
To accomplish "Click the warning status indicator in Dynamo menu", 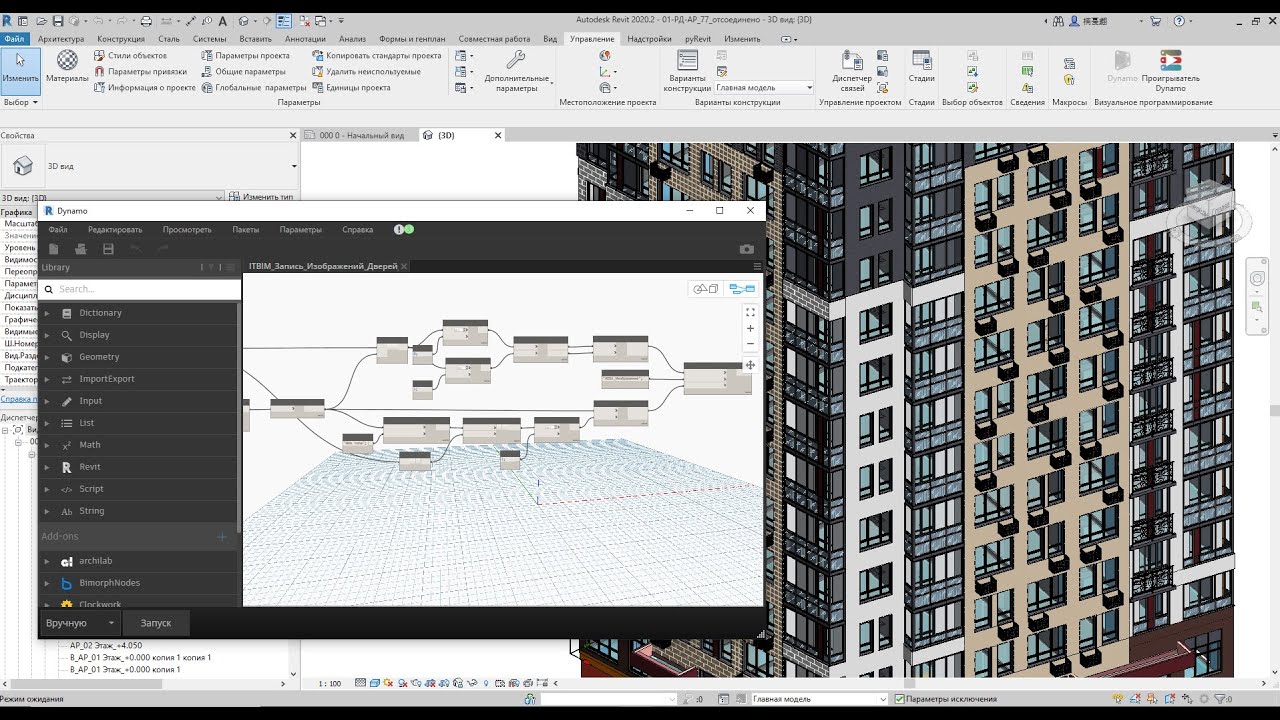I will click(403, 229).
